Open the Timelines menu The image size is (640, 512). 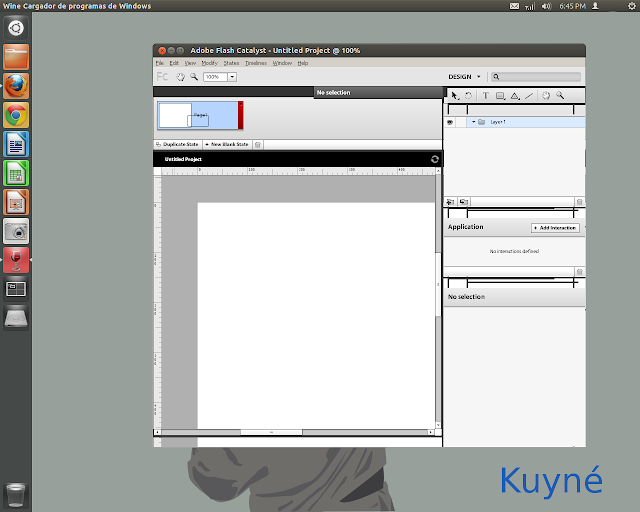(256, 63)
